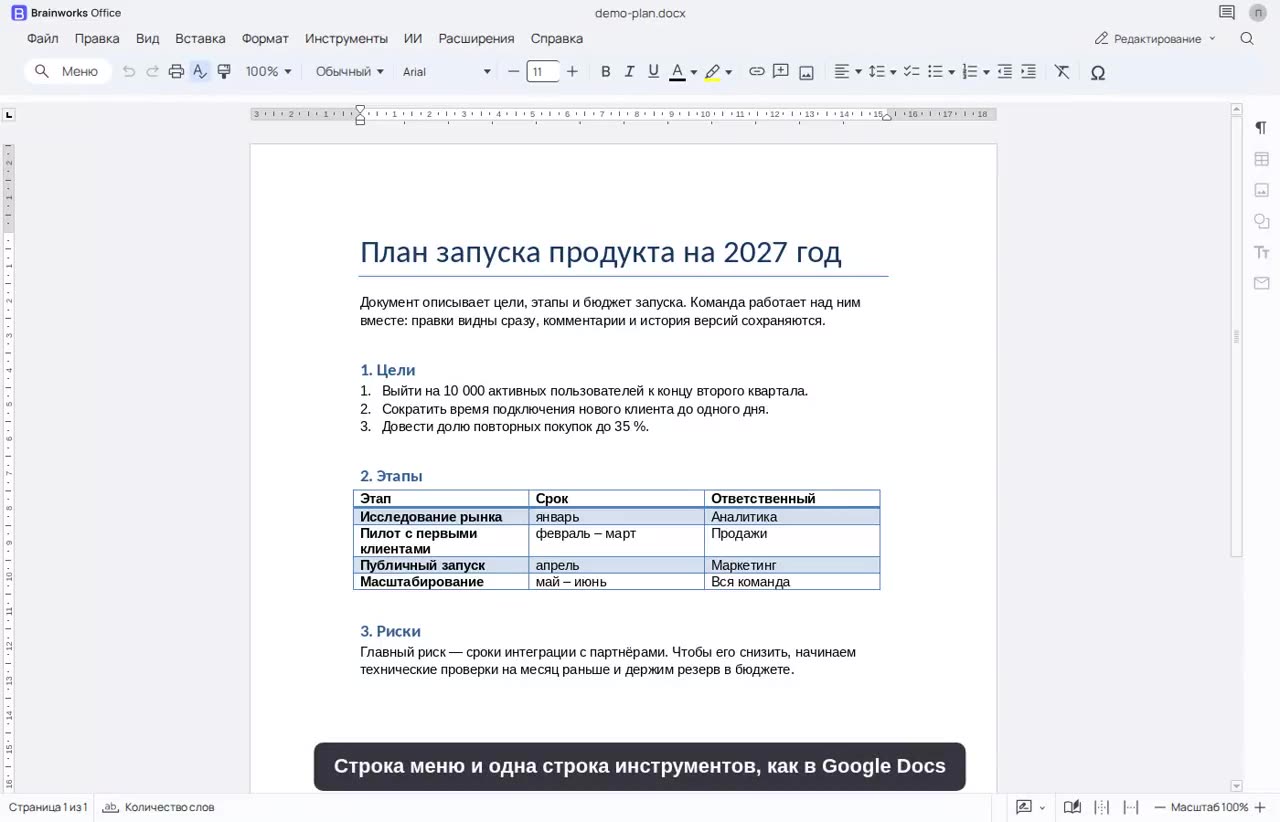Select the clone formatting paintbrush icon
The height and width of the screenshot is (822, 1280).
tap(224, 72)
